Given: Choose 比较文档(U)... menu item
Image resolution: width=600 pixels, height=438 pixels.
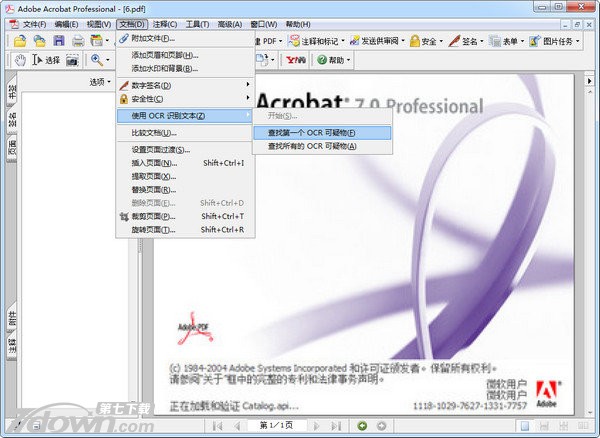Looking at the screenshot, I should point(186,133).
